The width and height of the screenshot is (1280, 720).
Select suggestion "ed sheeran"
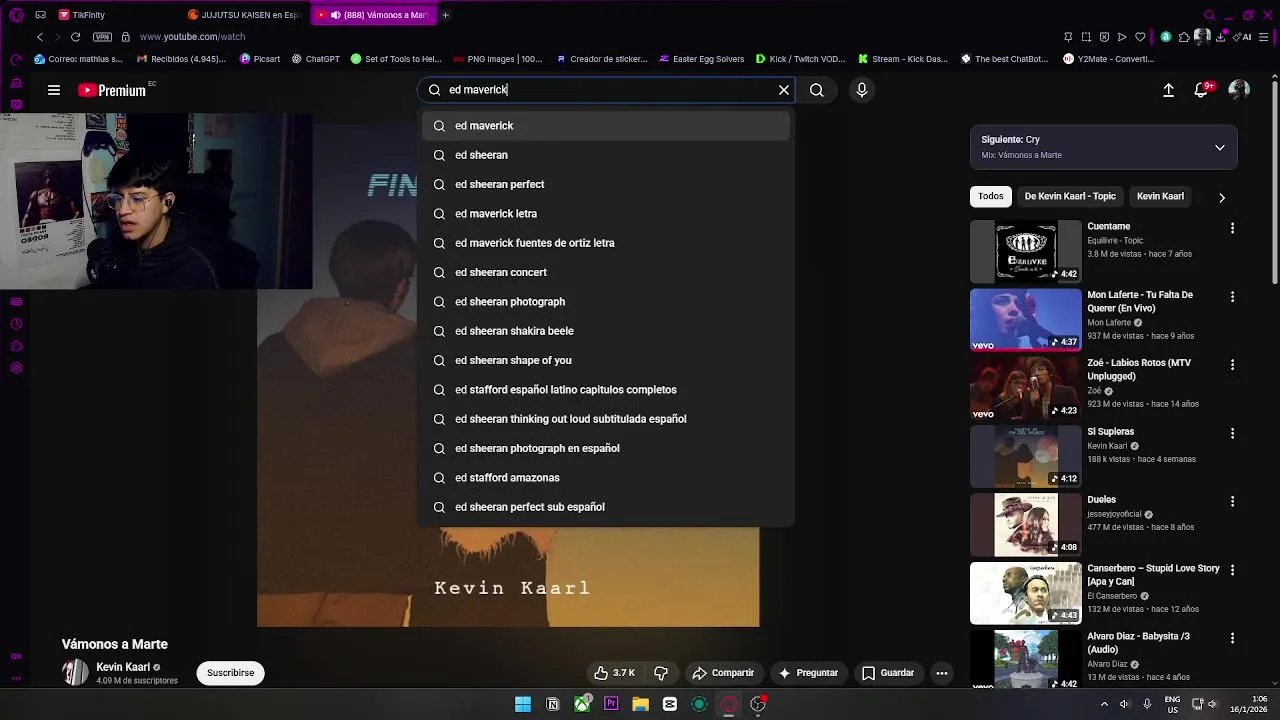(606, 155)
